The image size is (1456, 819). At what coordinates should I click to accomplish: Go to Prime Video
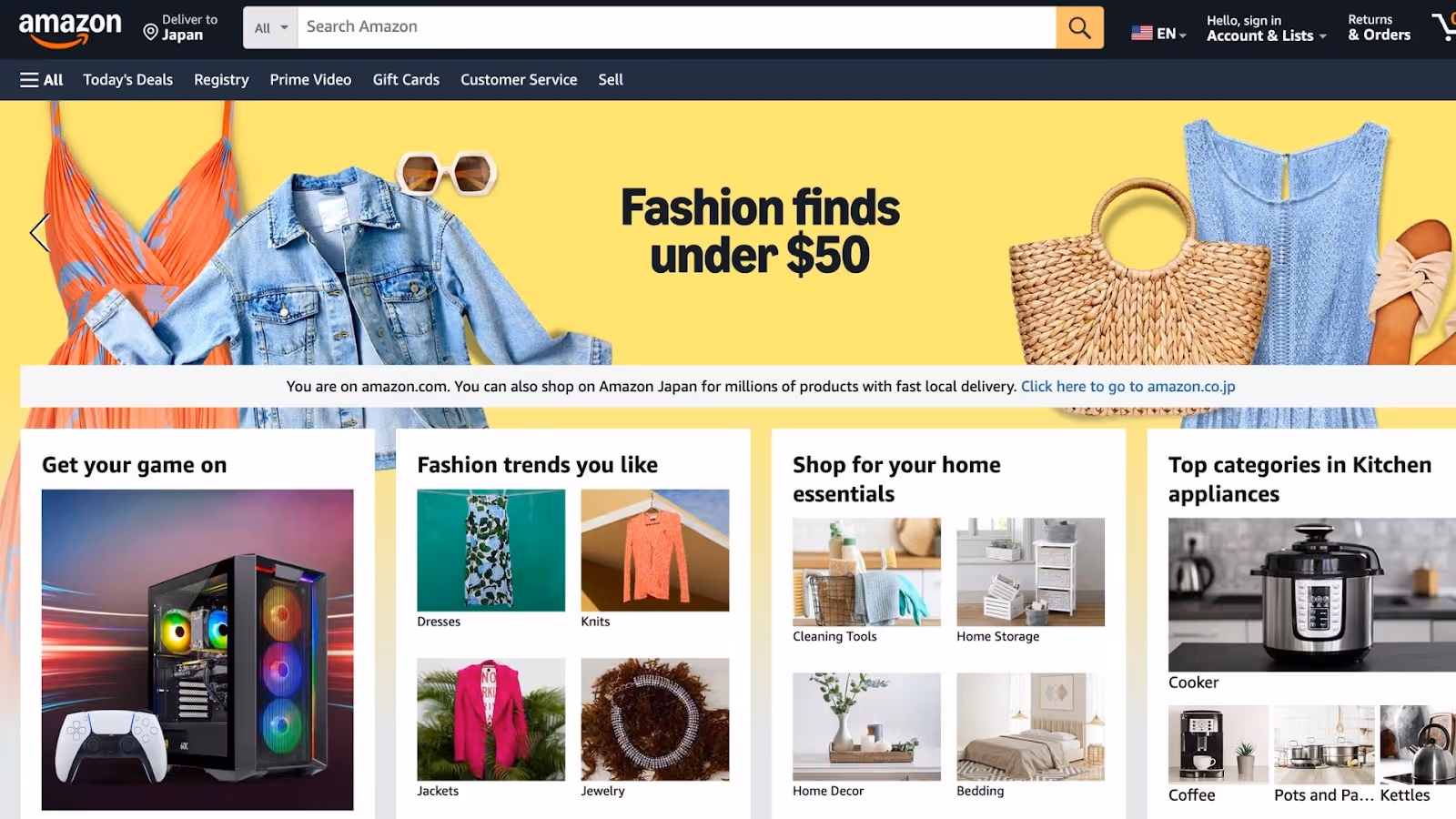click(310, 80)
